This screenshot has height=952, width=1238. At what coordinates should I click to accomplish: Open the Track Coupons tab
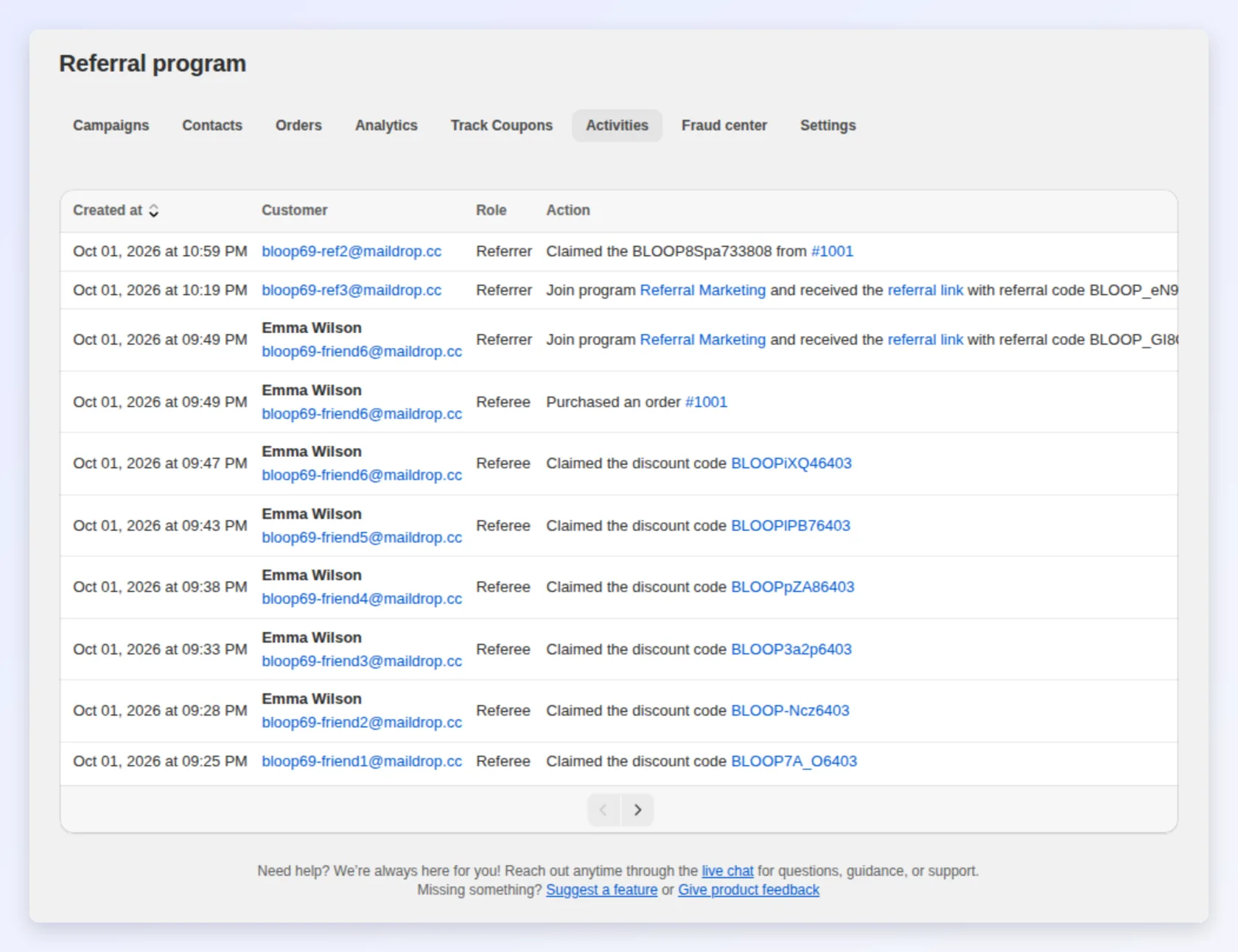tap(502, 125)
